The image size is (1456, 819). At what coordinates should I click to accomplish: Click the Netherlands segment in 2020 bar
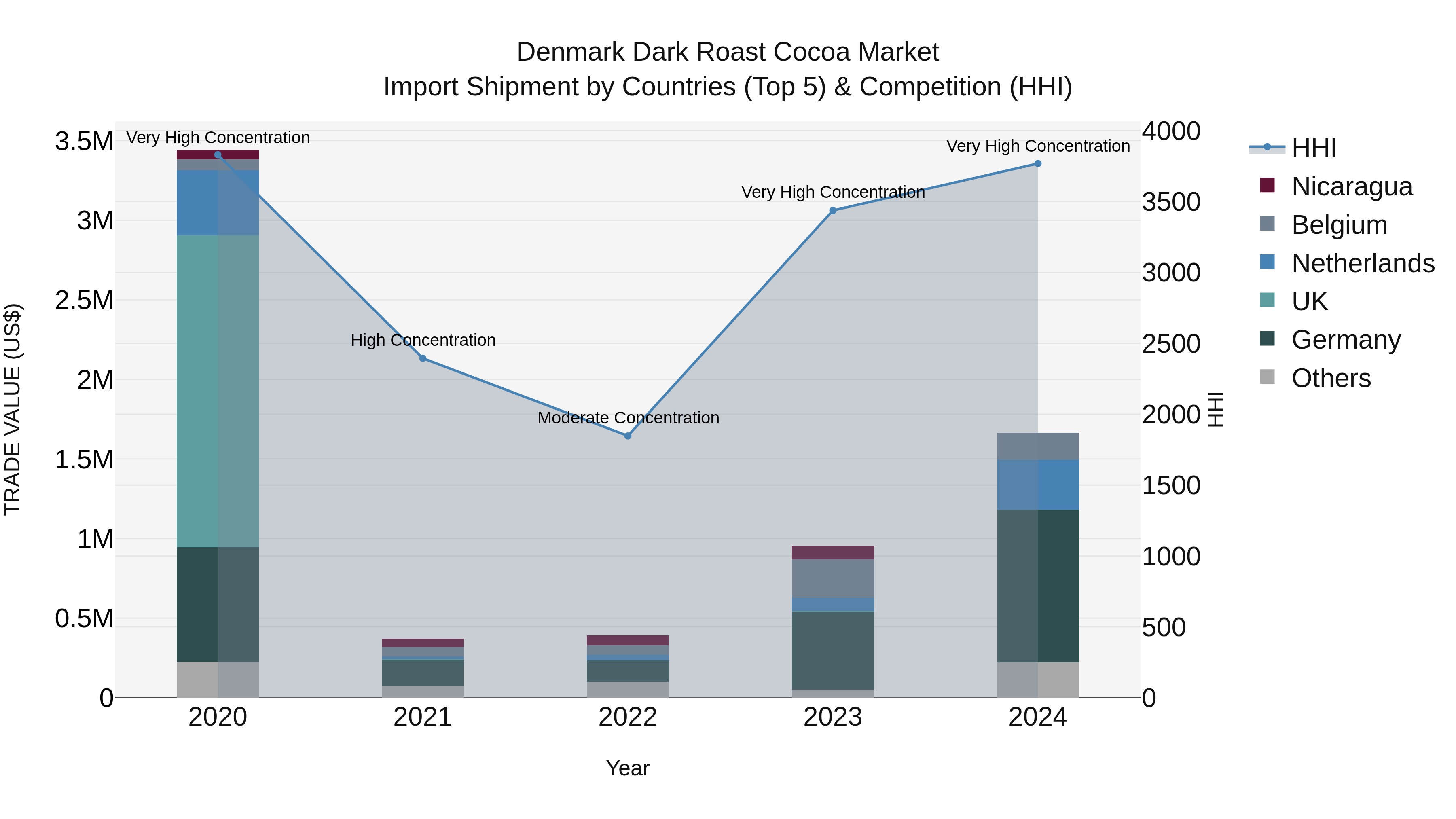(x=218, y=203)
